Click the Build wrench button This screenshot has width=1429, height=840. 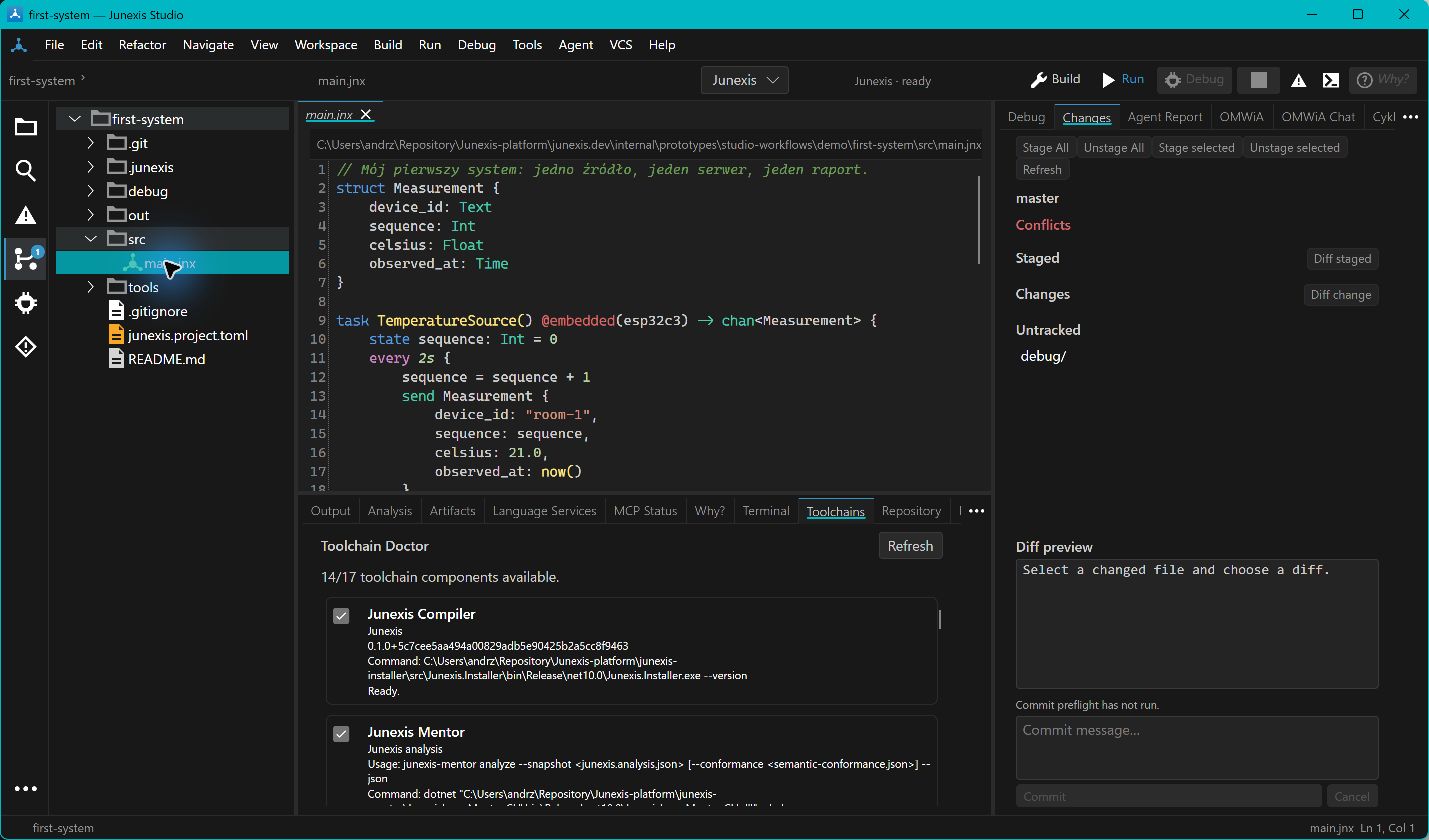coord(1056,79)
